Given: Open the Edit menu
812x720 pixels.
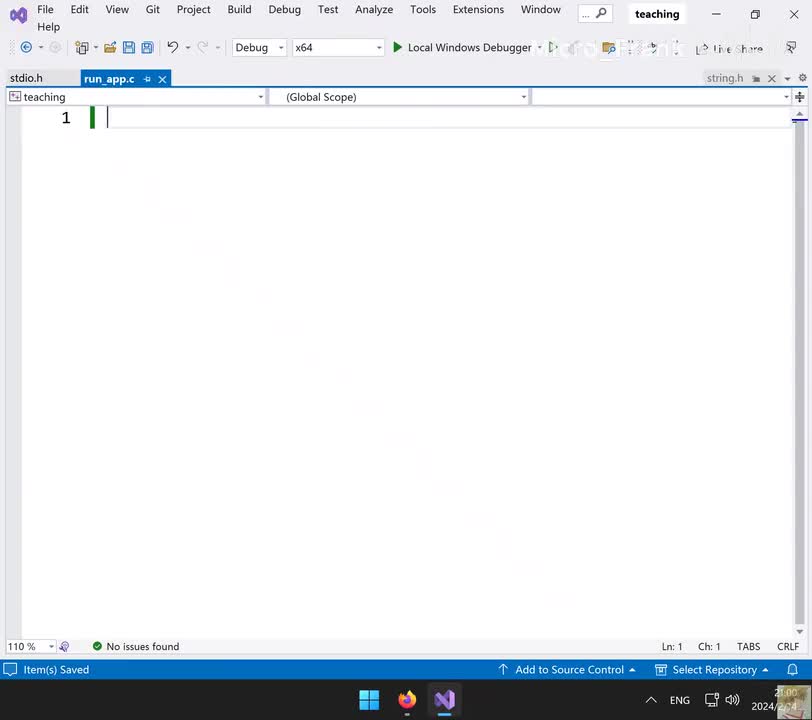Looking at the screenshot, I should 79,9.
